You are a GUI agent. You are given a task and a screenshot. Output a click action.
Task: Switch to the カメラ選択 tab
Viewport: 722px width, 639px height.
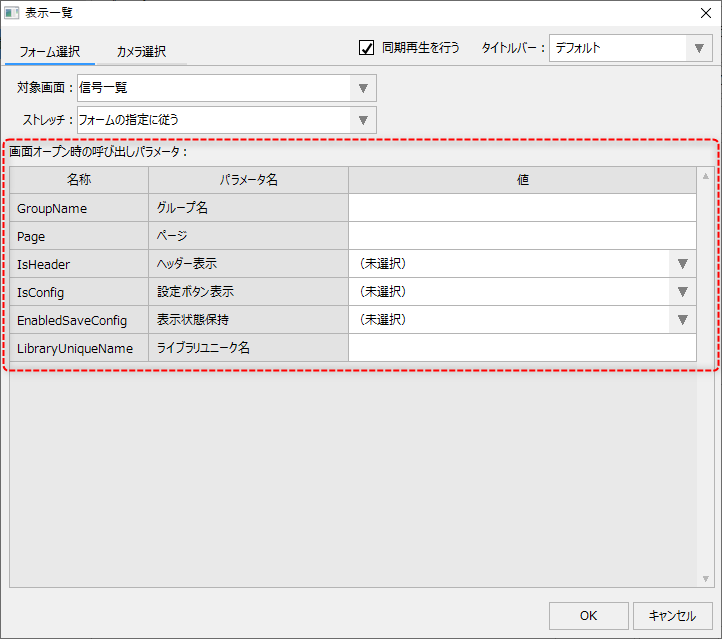point(141,52)
